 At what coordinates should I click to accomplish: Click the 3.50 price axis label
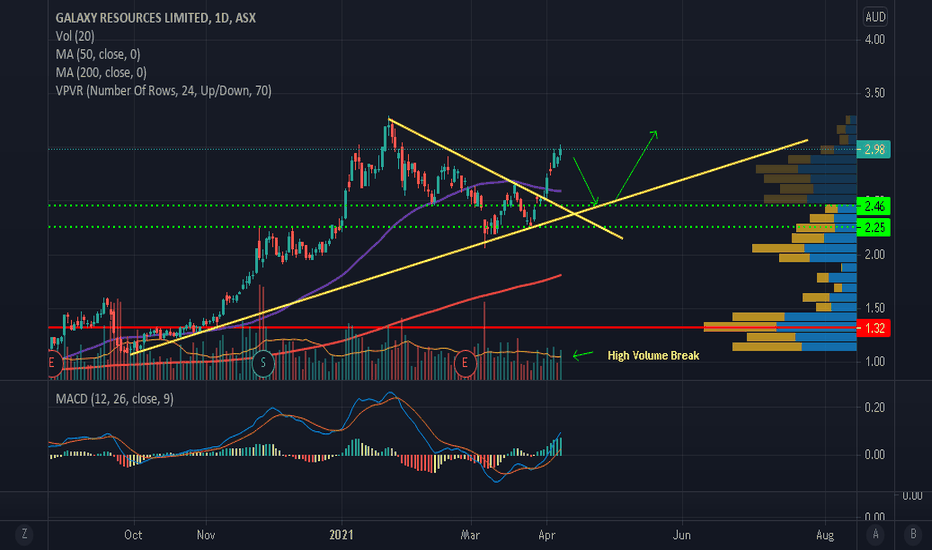(875, 93)
